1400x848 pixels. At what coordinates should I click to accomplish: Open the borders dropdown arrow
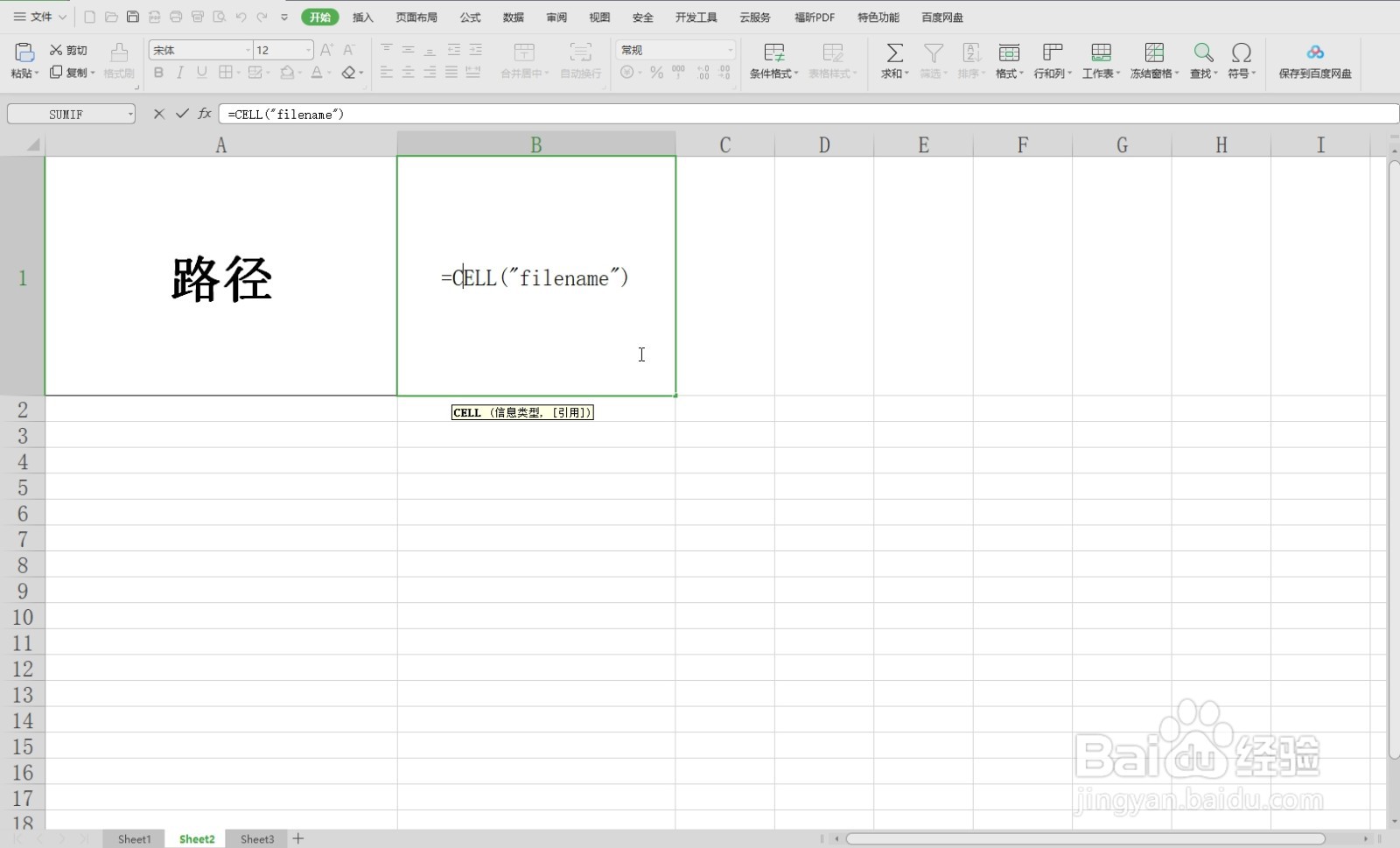(x=239, y=73)
